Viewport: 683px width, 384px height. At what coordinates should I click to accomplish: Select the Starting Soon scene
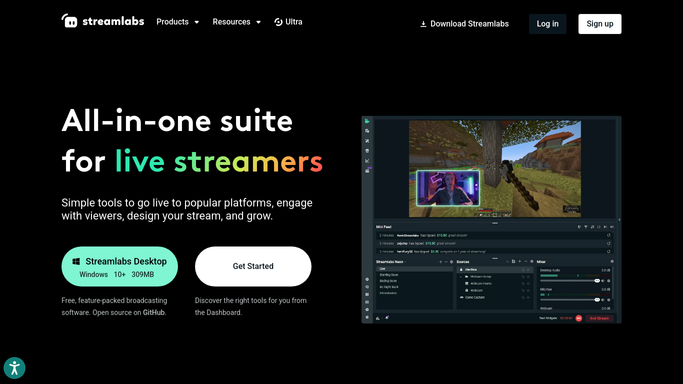click(x=389, y=275)
